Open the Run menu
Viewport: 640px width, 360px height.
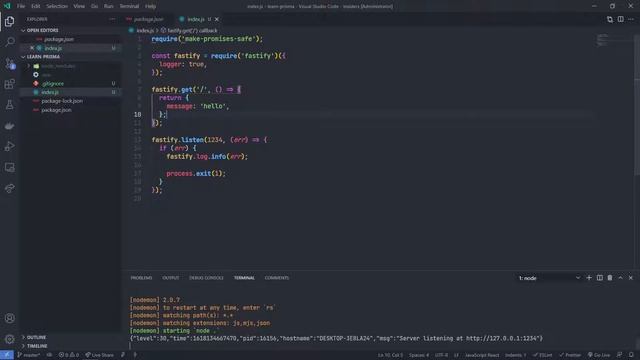[x=109, y=6]
